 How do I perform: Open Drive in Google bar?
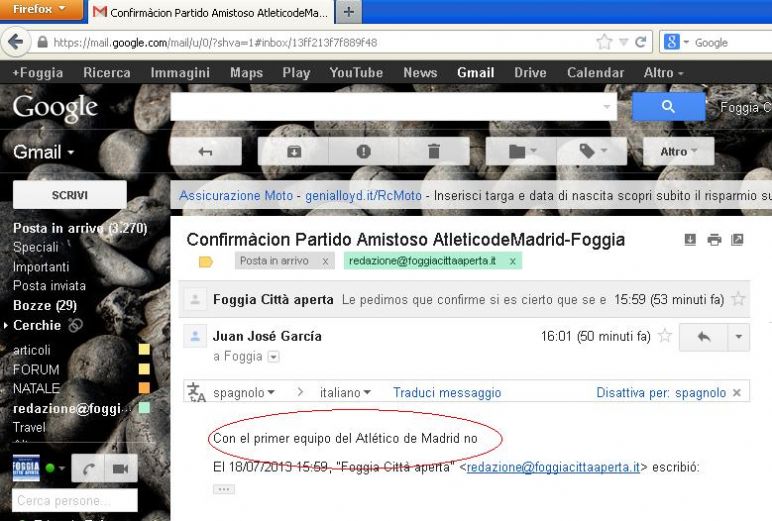[x=530, y=73]
